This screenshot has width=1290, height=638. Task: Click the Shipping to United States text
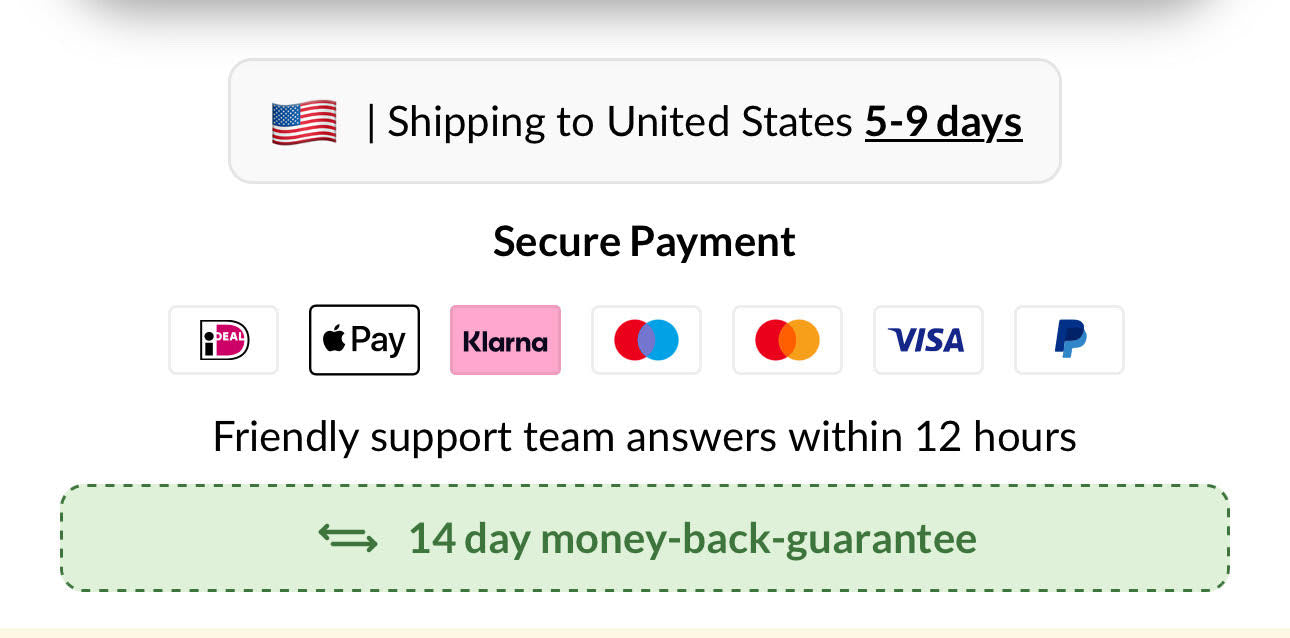click(619, 122)
